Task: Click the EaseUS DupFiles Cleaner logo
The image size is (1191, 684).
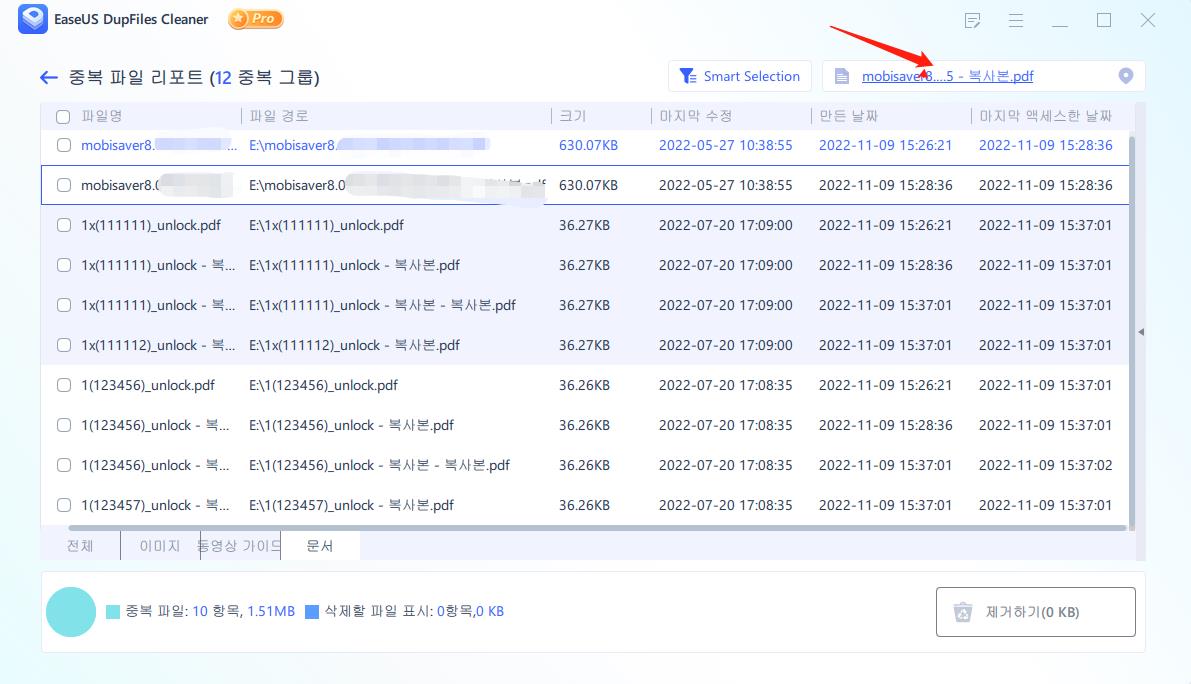Action: pos(33,19)
